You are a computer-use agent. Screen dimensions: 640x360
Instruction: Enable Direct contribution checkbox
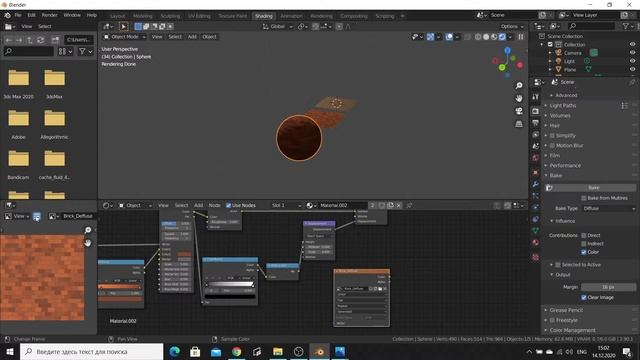click(x=584, y=236)
